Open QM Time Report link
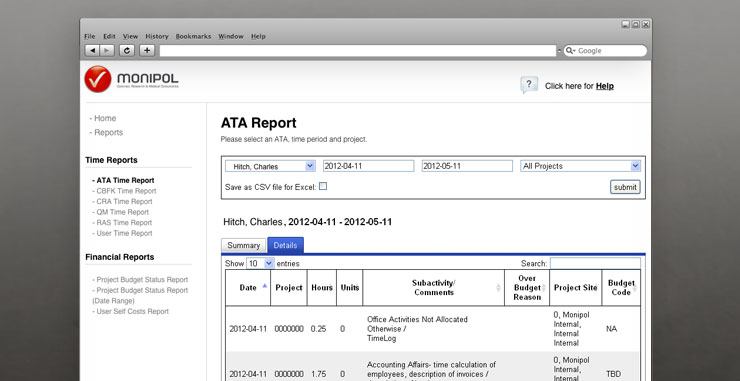The width and height of the screenshot is (740, 381). (x=120, y=212)
